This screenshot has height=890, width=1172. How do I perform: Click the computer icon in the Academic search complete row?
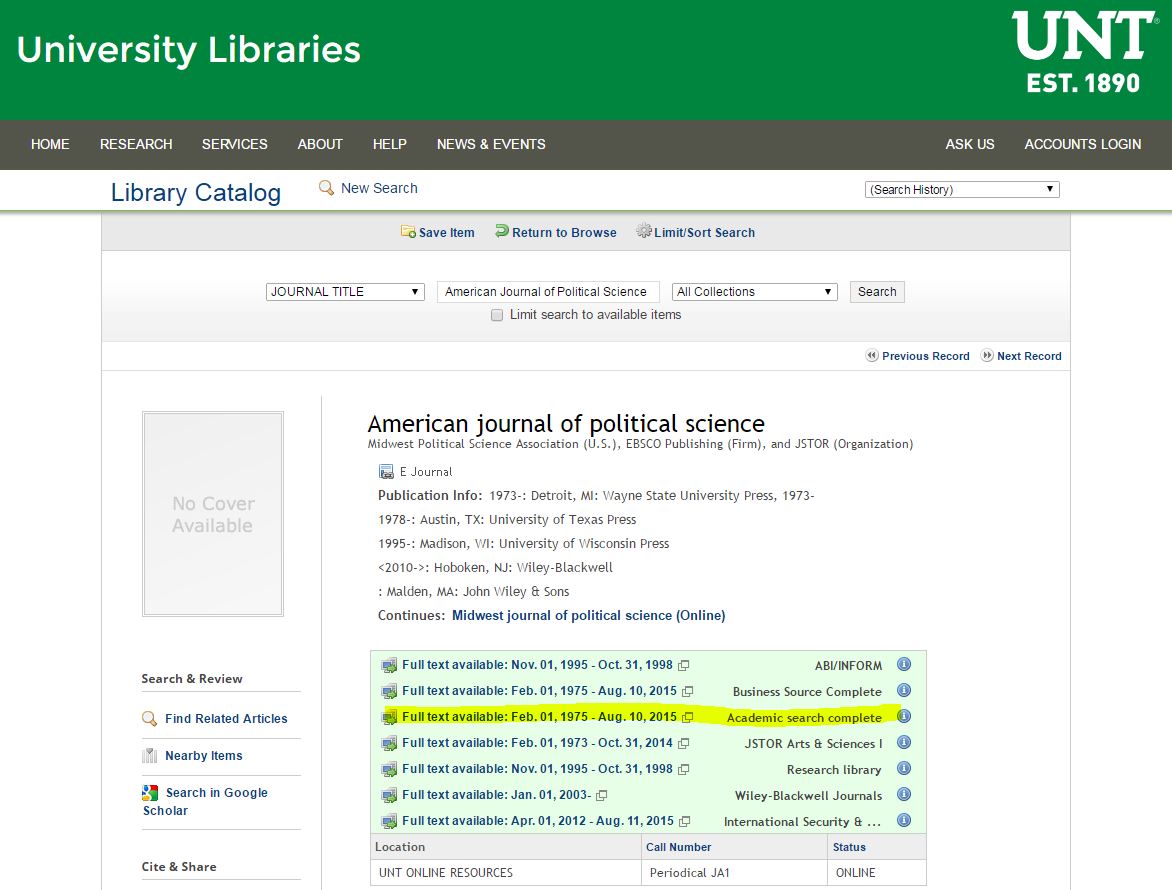pyautogui.click(x=389, y=717)
